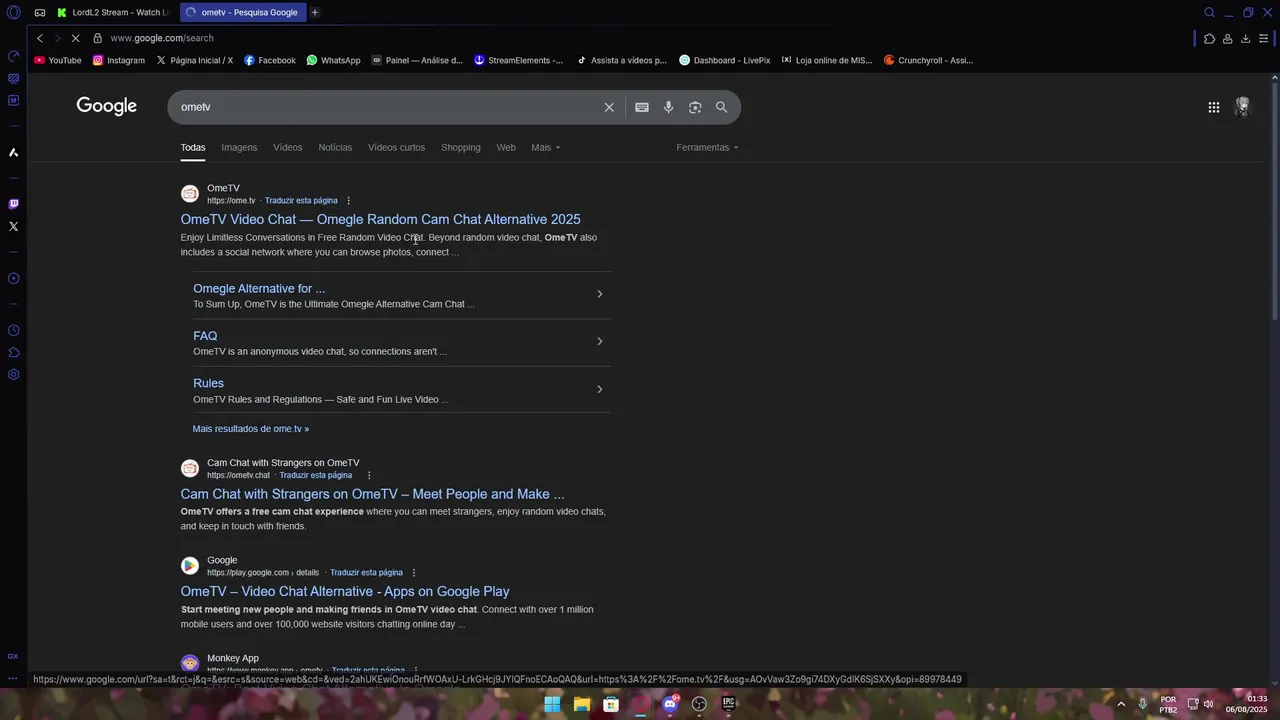Open the Aria AI sidebar icon
Screen dimensions: 1280x720
(13, 153)
